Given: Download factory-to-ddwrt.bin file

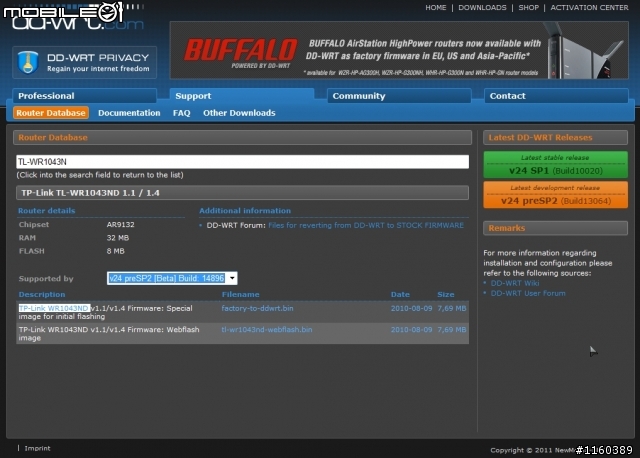Looking at the screenshot, I should point(257,308).
